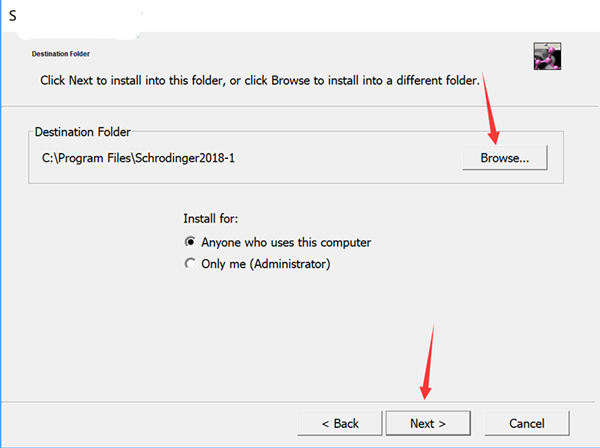
Task: Click the 'Anyone who uses this computer' label text
Action: pos(279,242)
